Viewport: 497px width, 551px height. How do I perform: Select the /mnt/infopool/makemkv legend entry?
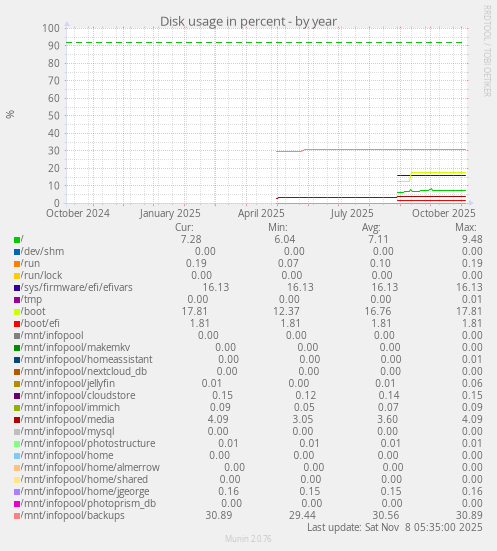(76, 347)
